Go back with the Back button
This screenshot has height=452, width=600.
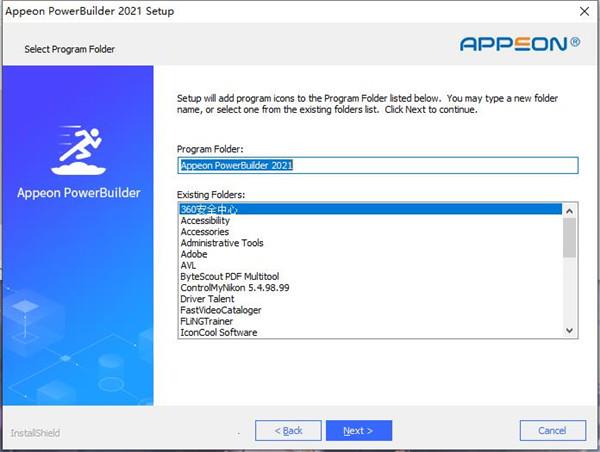[288, 431]
